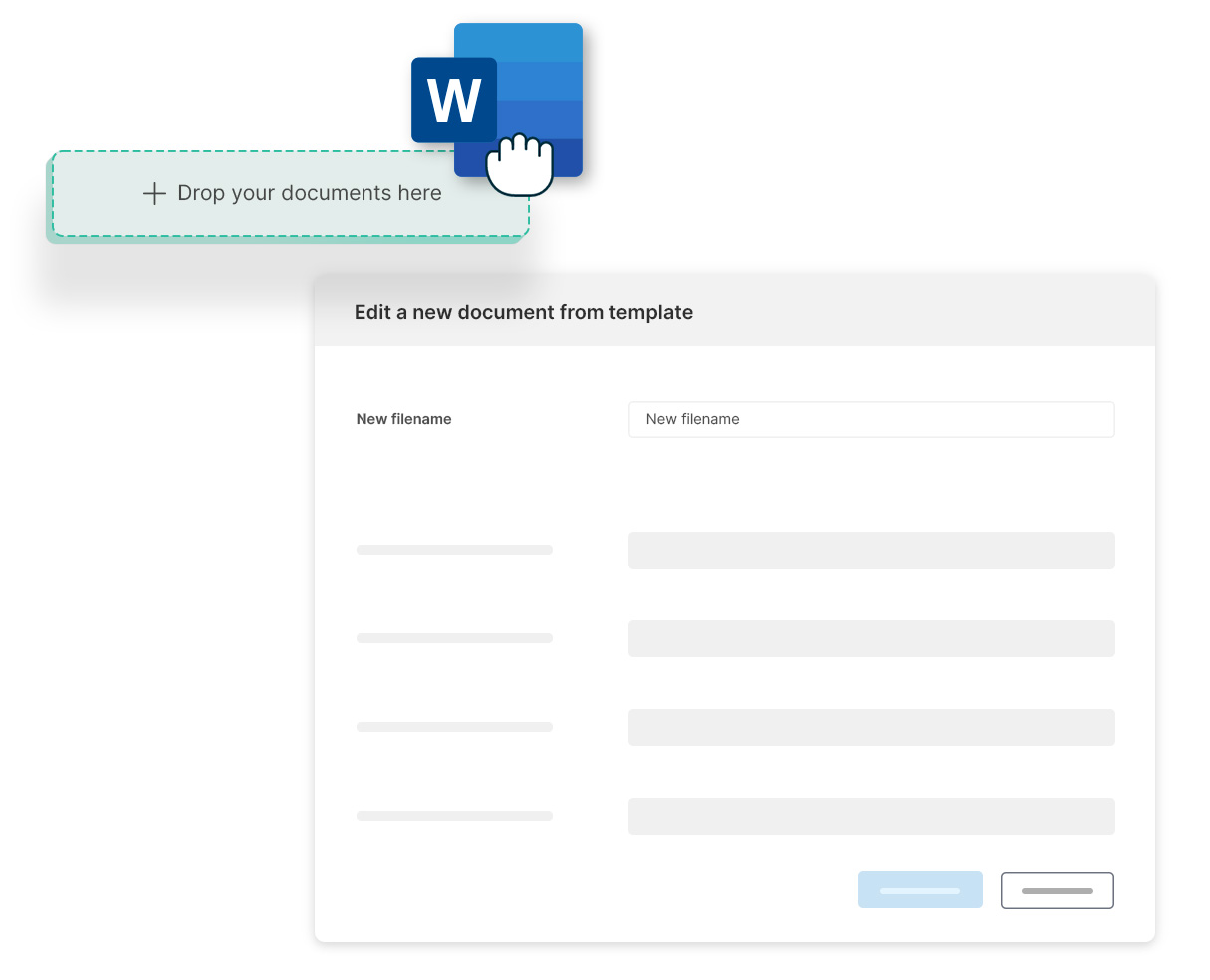
Task: Select the third gray placeholder input field
Action: (871, 727)
